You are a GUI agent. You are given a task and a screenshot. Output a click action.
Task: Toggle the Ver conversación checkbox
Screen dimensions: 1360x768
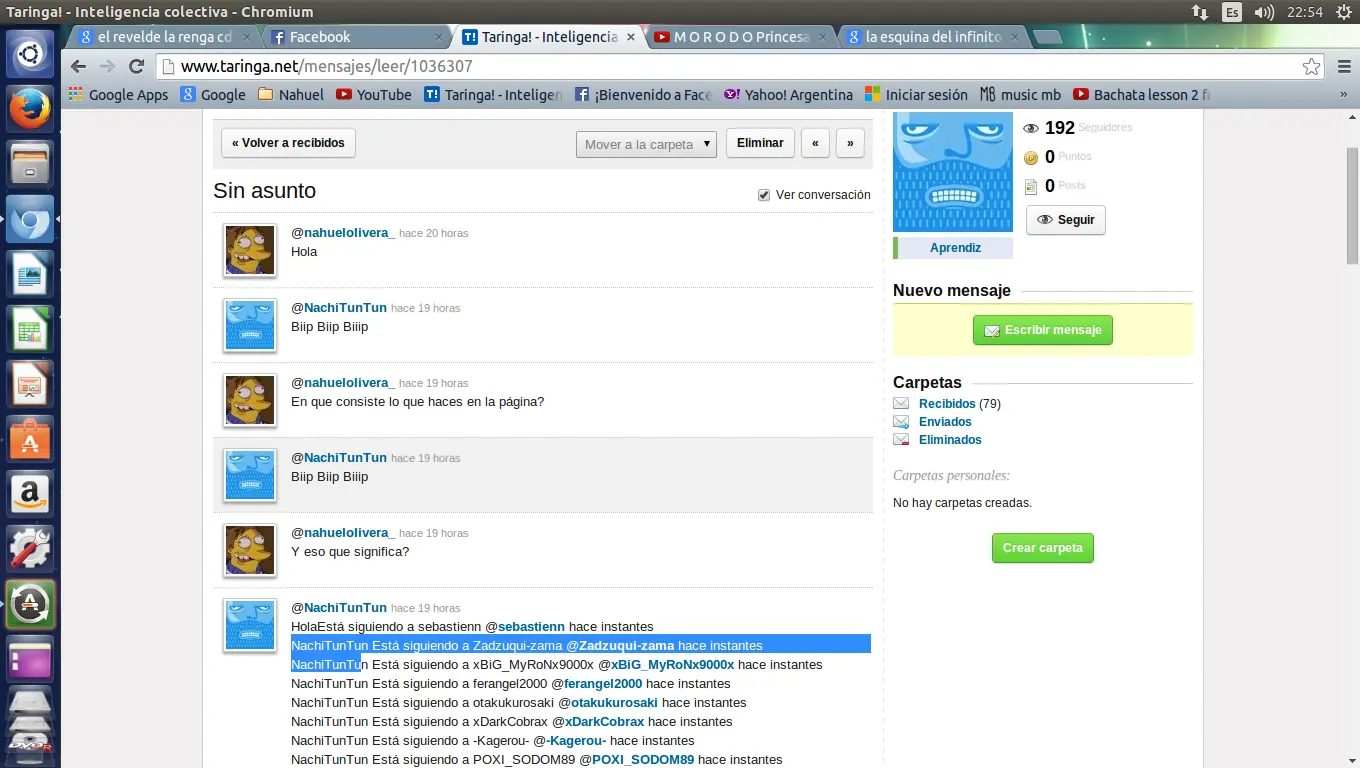[x=764, y=194]
